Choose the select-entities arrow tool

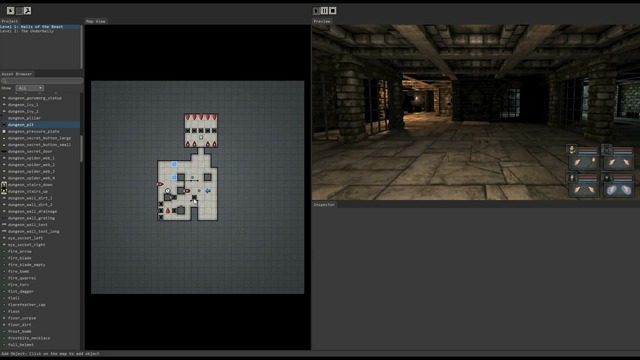(10, 11)
